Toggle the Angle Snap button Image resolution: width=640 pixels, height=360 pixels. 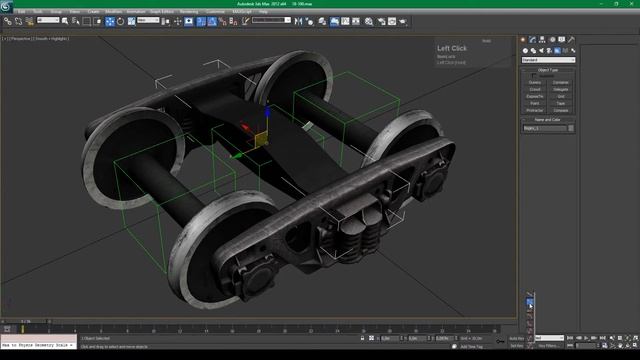point(212,22)
